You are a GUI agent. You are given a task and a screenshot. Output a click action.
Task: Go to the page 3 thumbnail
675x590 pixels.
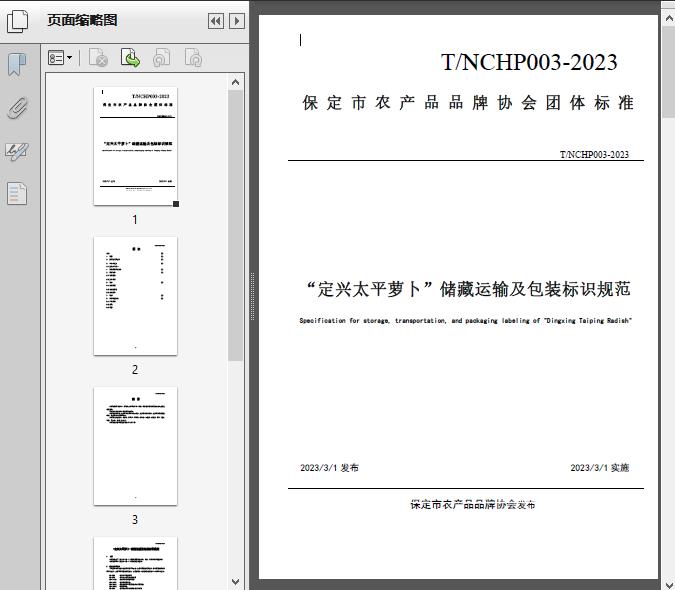tap(135, 446)
